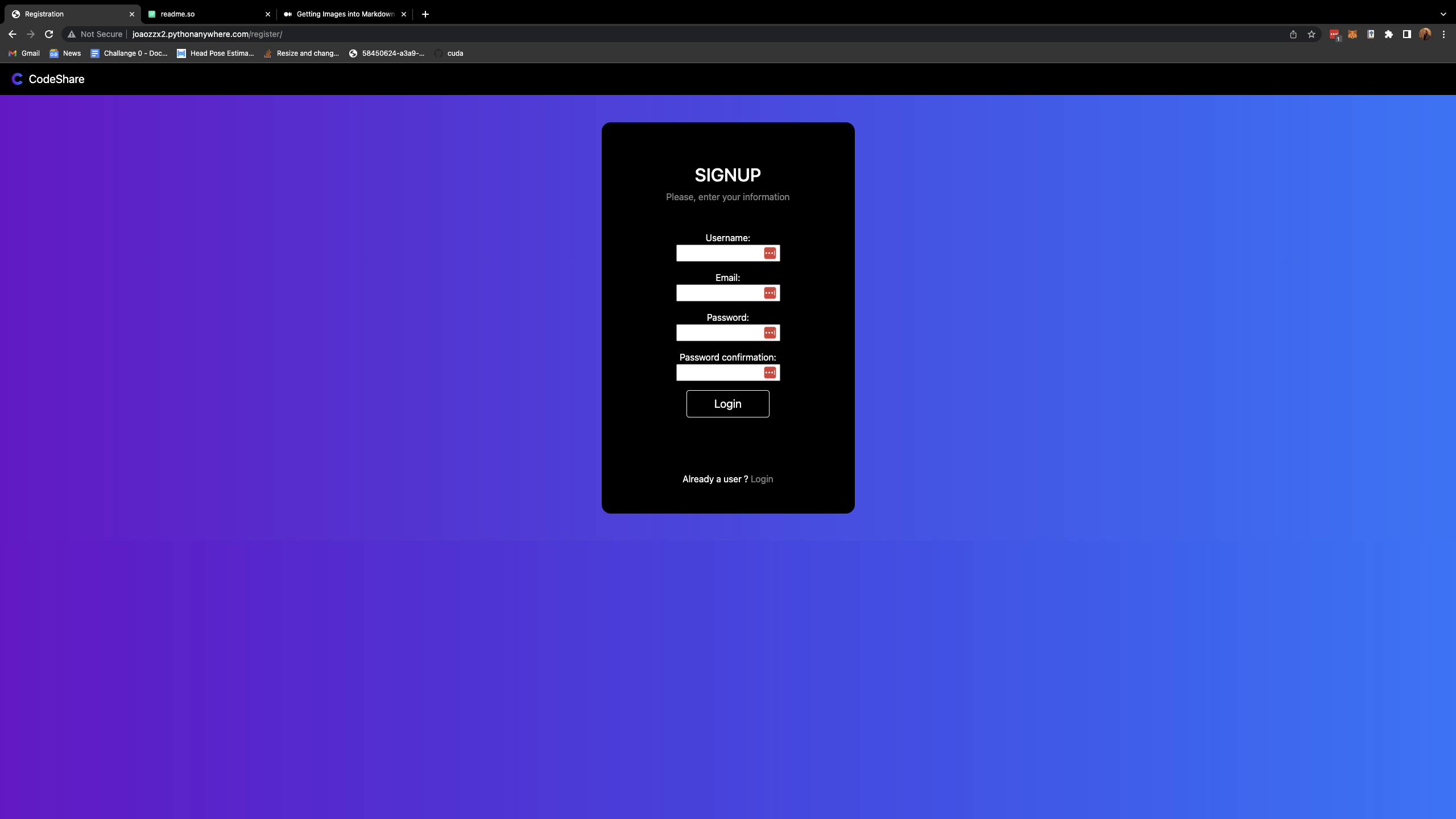The image size is (1456, 819).
Task: Focus the Email input field
Action: coord(719,293)
